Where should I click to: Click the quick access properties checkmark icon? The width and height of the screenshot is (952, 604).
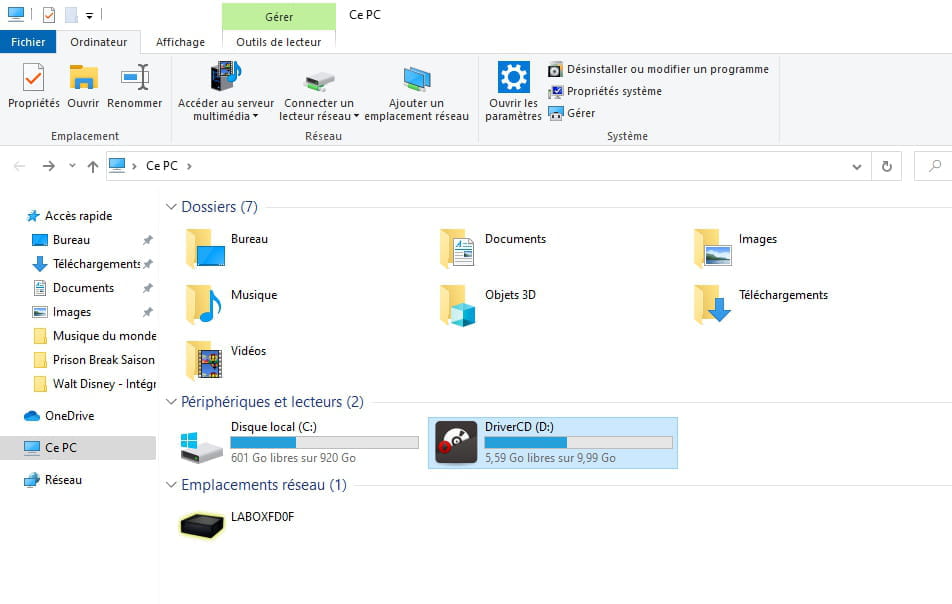pyautogui.click(x=49, y=15)
